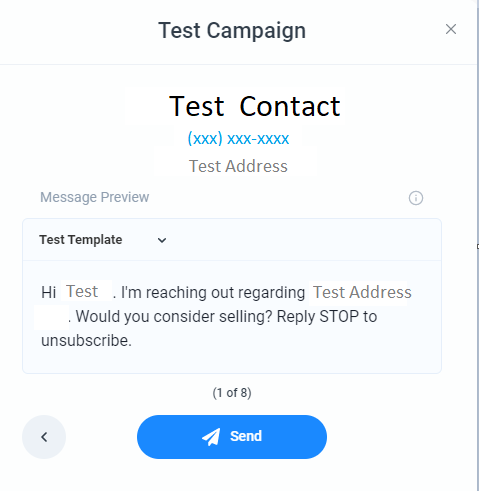Click the word unsubscribe in message preview
This screenshot has width=479, height=491.
tap(86, 341)
